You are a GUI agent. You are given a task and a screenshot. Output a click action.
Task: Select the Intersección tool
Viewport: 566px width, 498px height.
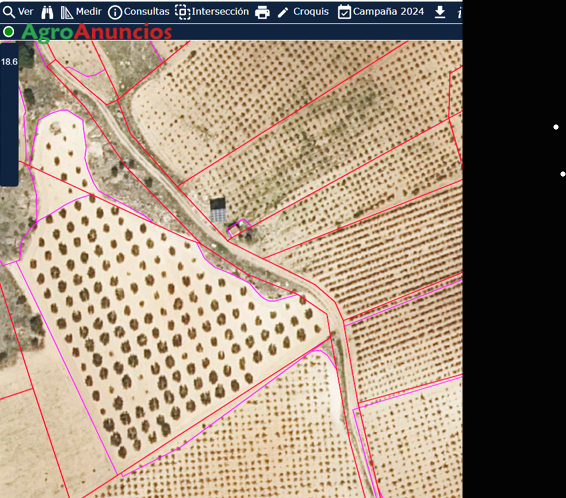[212, 12]
